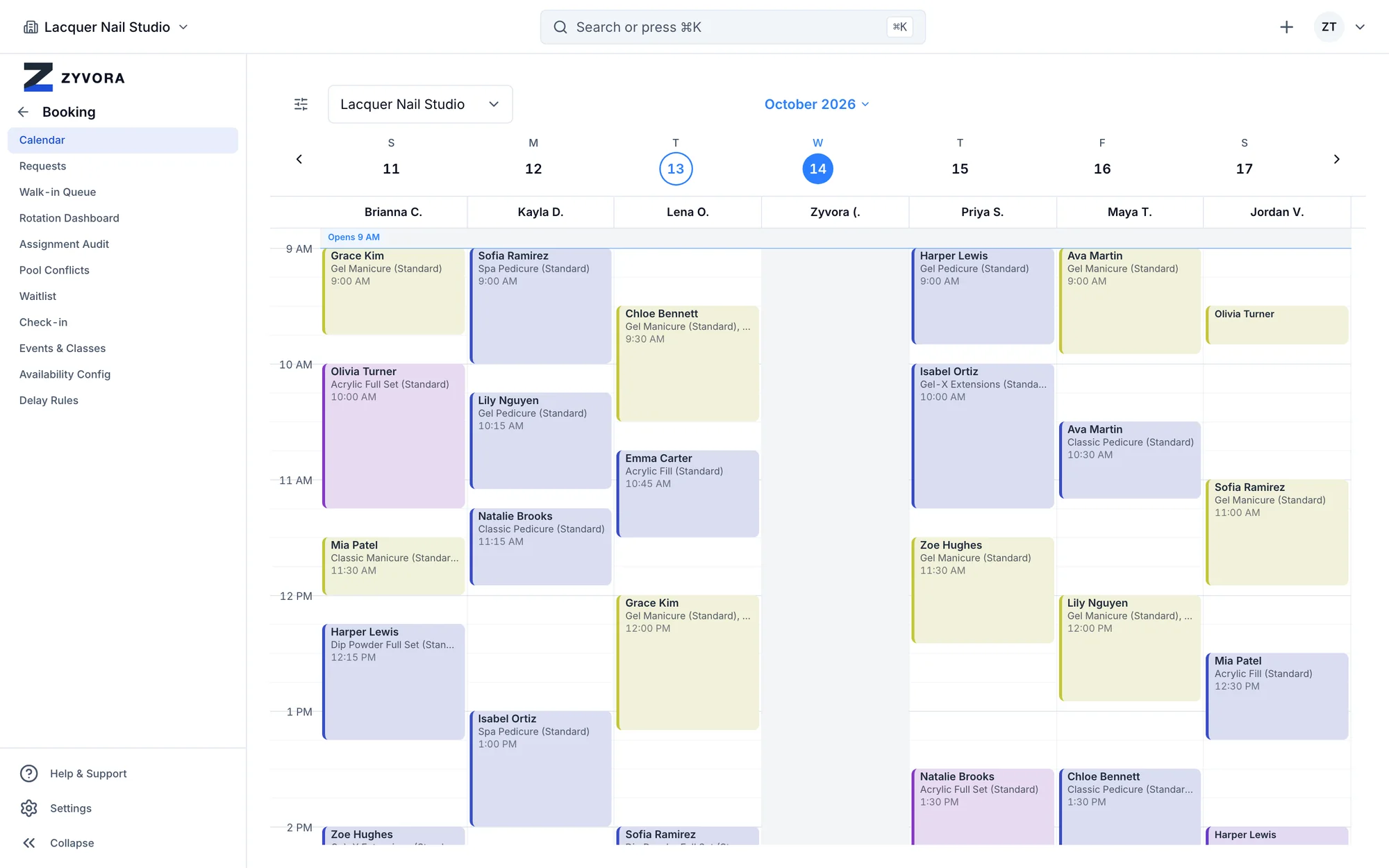
Task: Open the Requests page
Action: pos(123,166)
